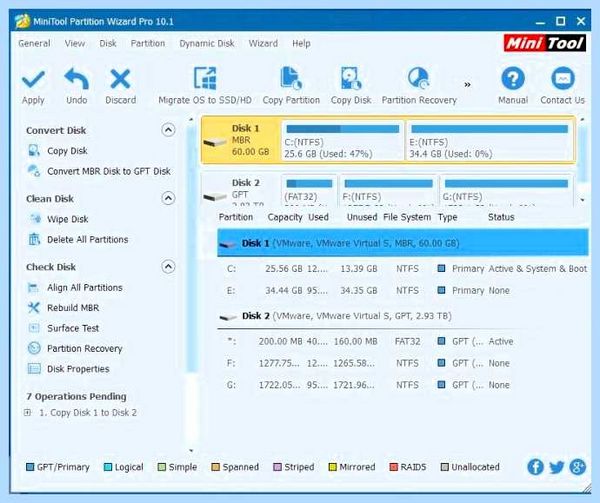Select F:(NTFS) partition block on Disk 2
The width and height of the screenshot is (600, 503).
[x=388, y=190]
